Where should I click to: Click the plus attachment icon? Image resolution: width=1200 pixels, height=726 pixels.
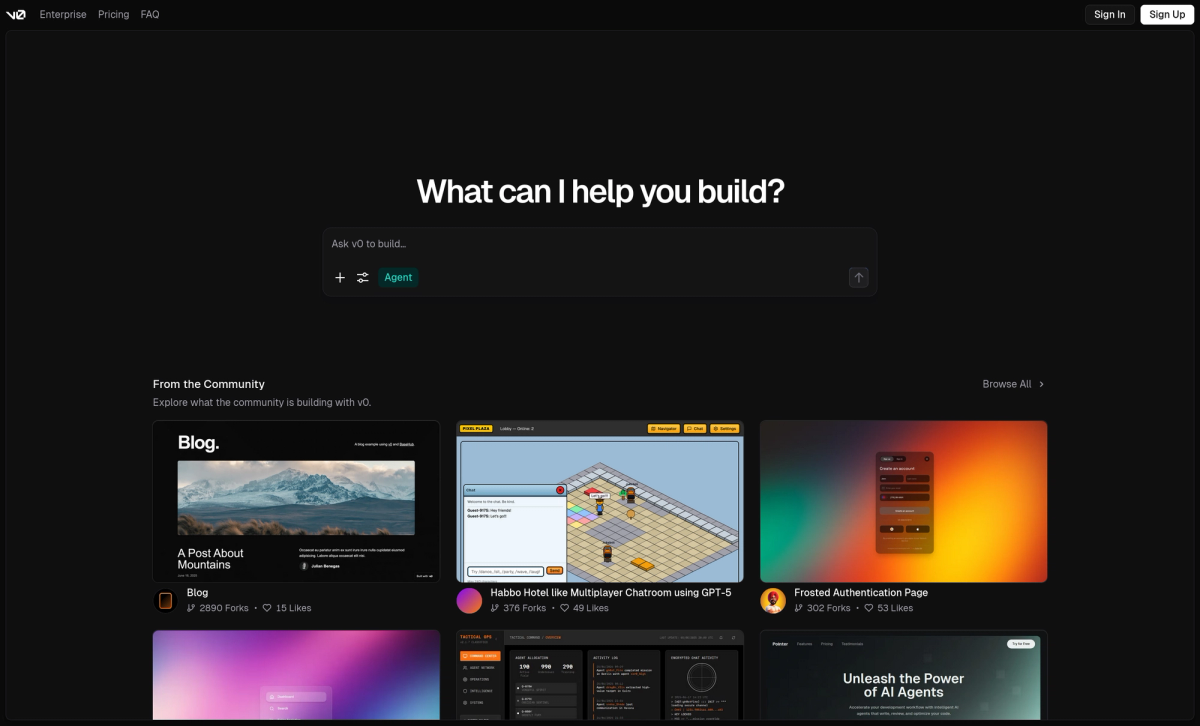click(x=340, y=278)
